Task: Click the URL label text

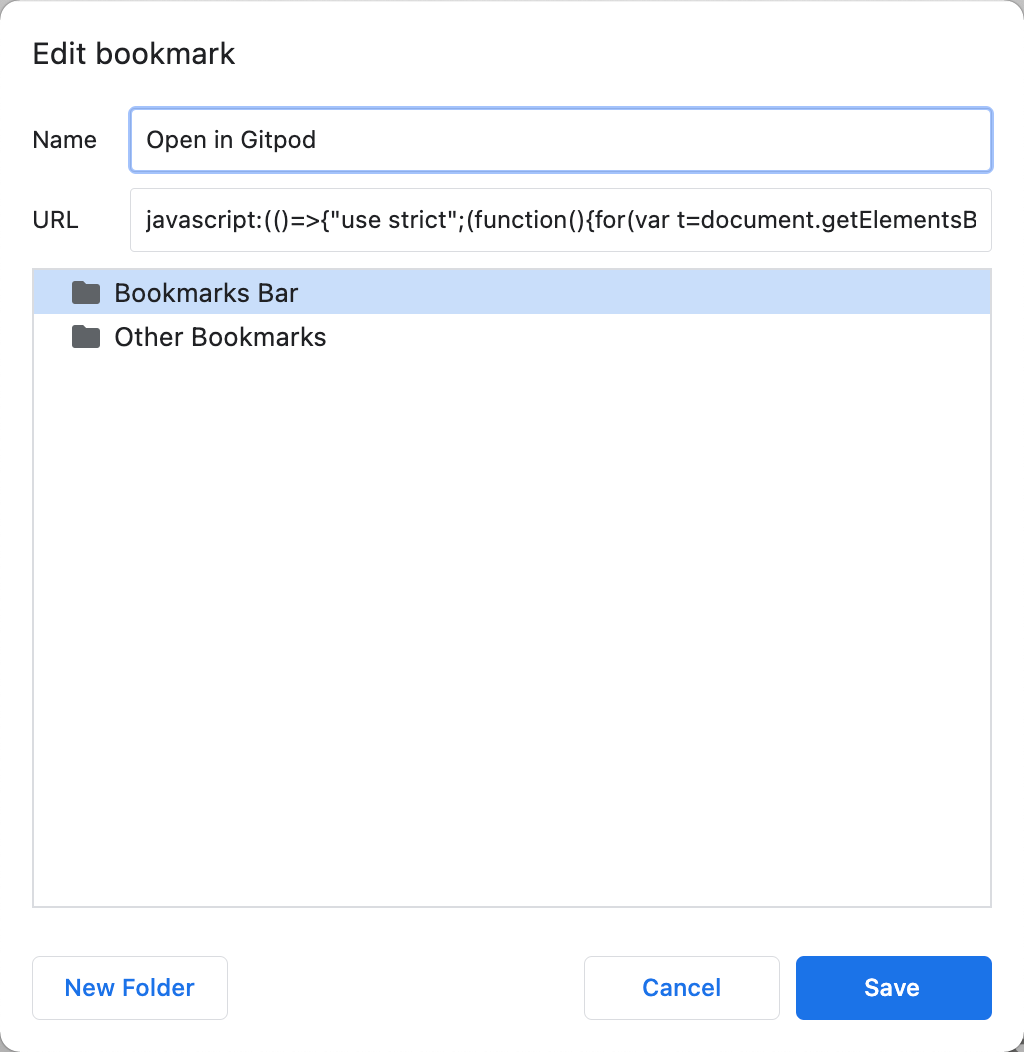Action: pos(55,220)
